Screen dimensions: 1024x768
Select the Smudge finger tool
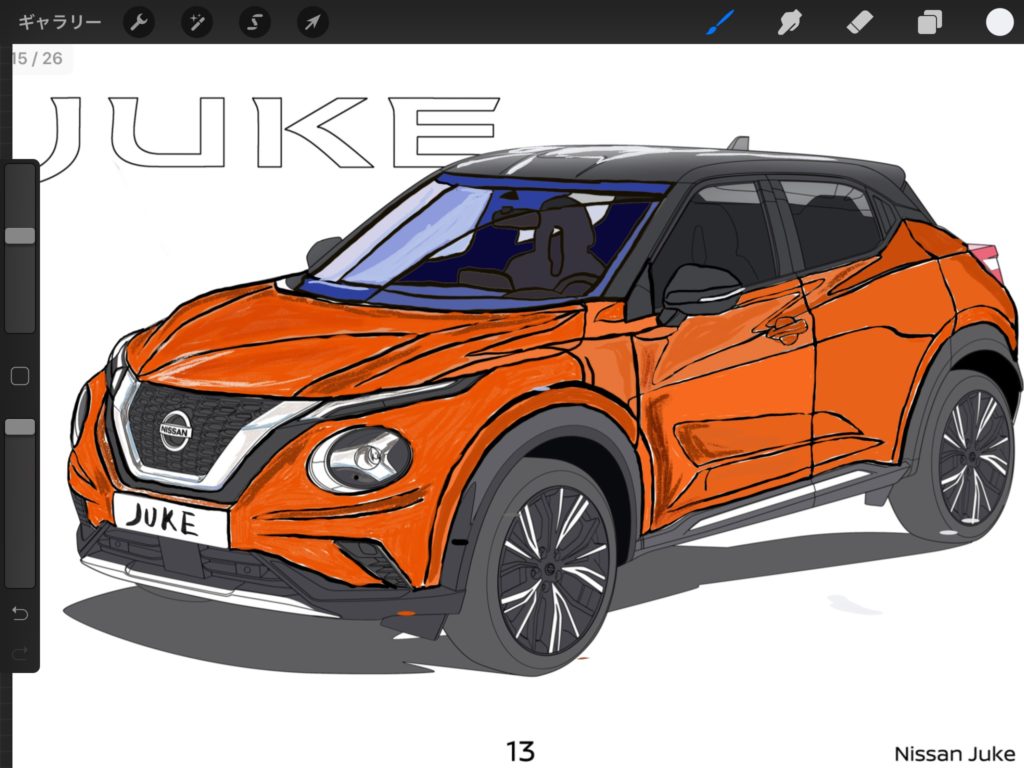790,23
